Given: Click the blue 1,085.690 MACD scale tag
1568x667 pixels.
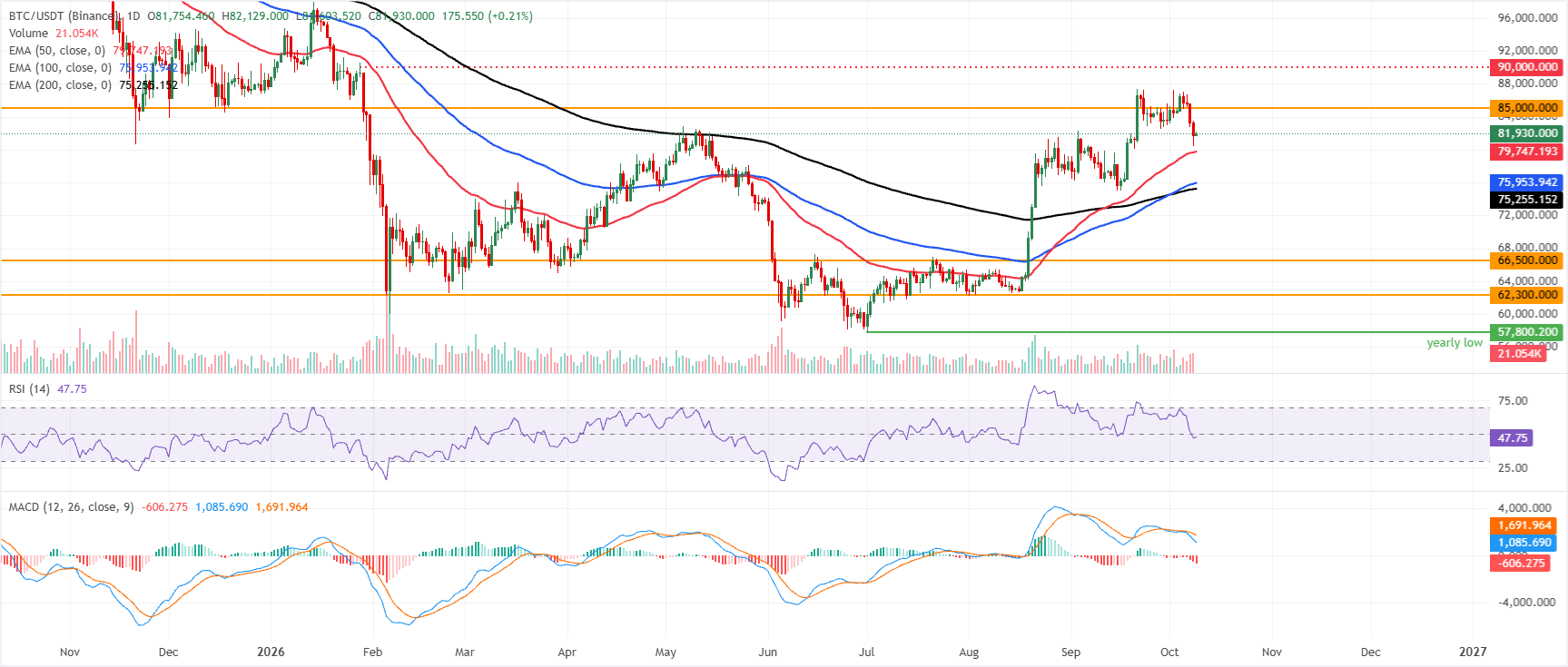Looking at the screenshot, I should click(1525, 543).
